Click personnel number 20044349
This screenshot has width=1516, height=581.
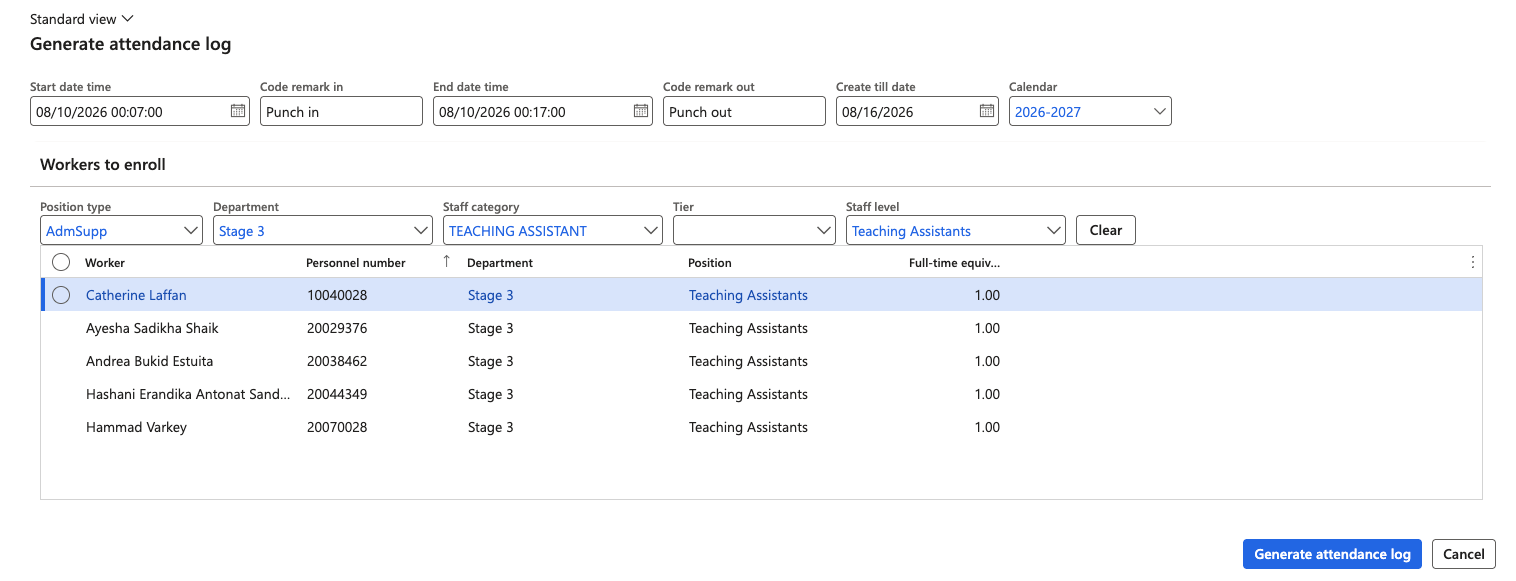[x=337, y=394]
